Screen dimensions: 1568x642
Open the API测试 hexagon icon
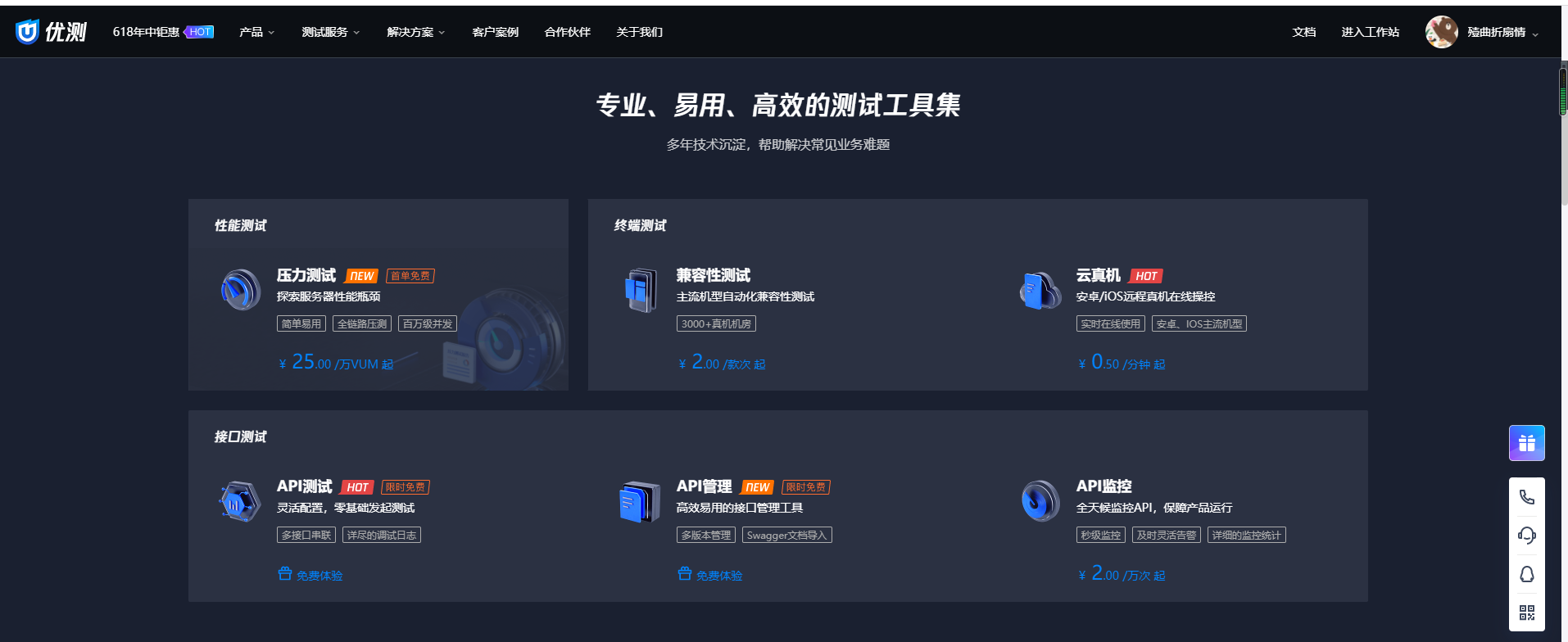[x=240, y=501]
